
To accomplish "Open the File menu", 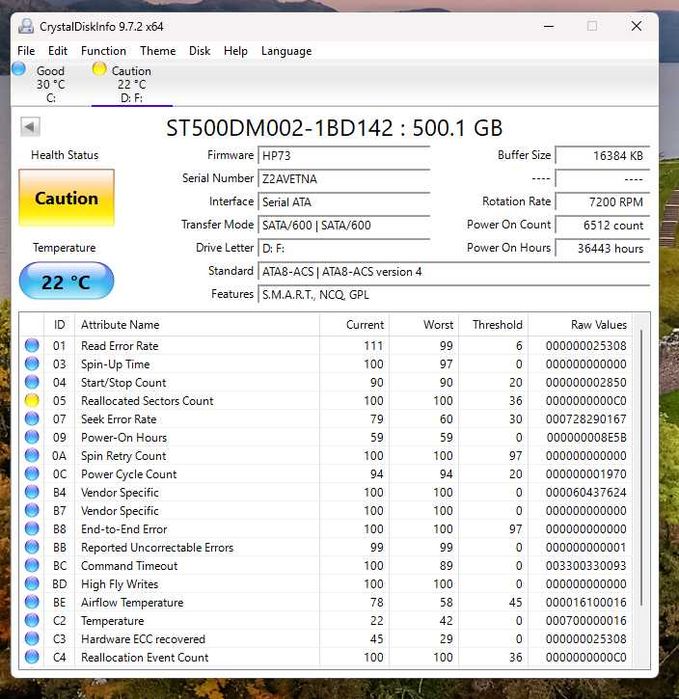I will (x=26, y=51).
